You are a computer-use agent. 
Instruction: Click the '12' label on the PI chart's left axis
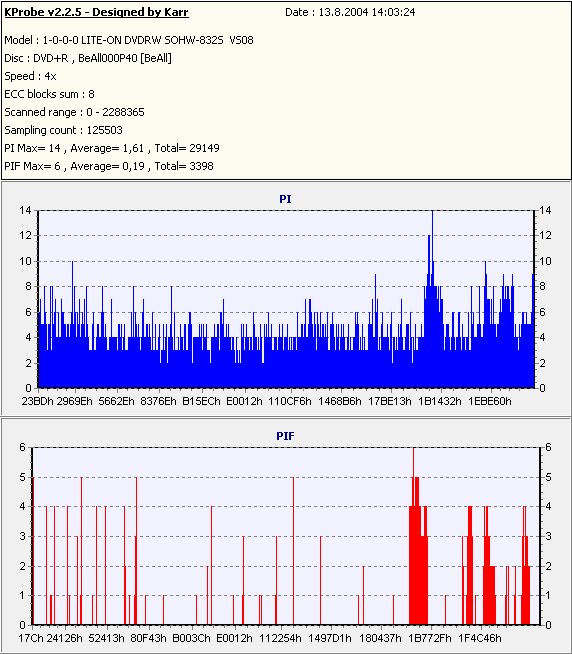click(25, 236)
